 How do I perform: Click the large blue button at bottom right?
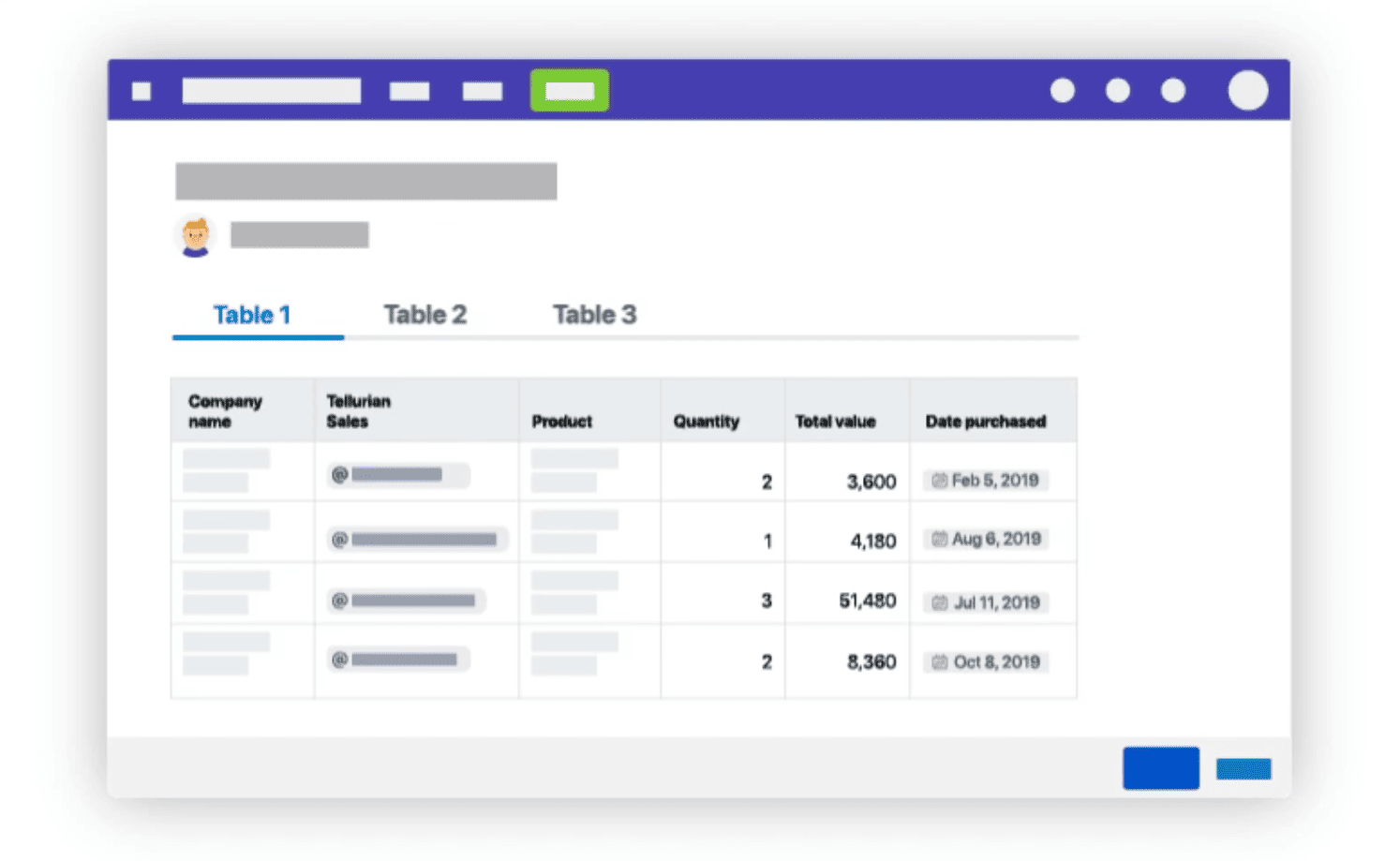(x=1160, y=768)
